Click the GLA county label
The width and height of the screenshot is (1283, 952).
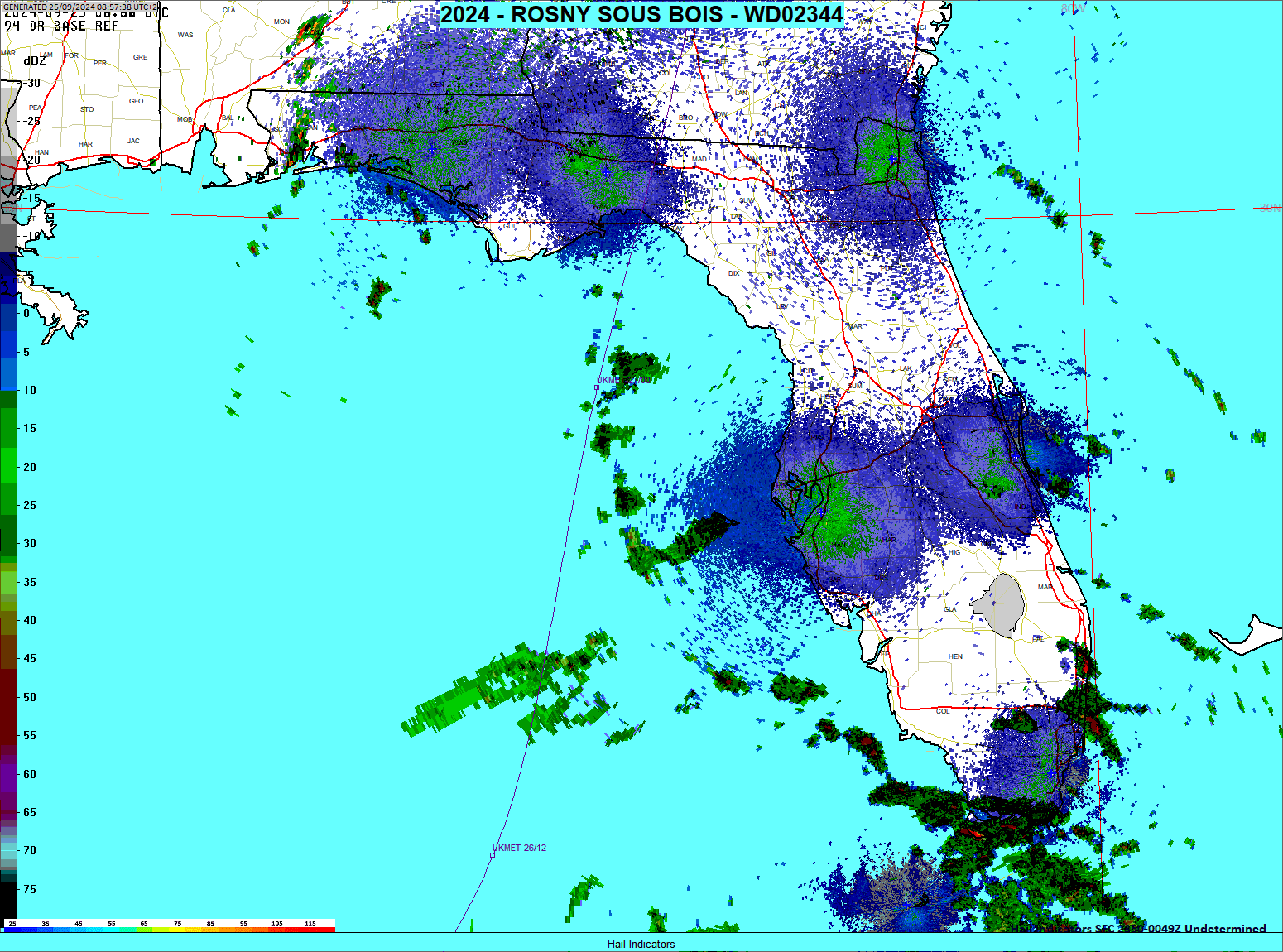coord(949,609)
